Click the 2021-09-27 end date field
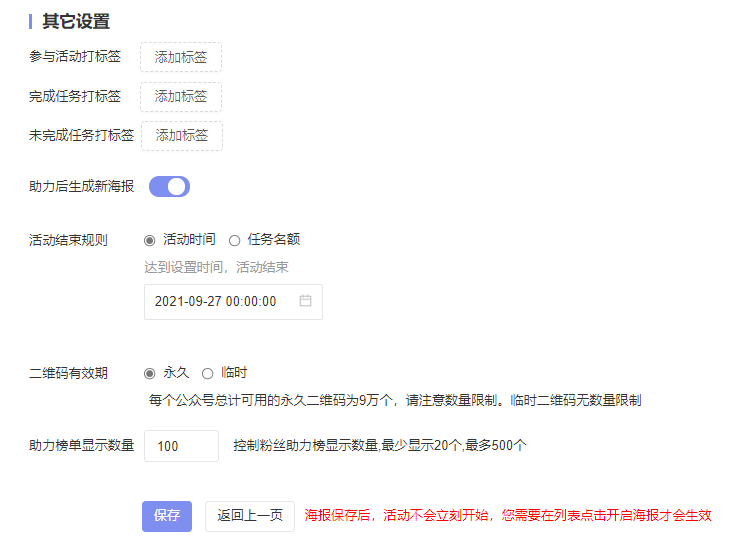Screen dimensions: 745x542 220,301
